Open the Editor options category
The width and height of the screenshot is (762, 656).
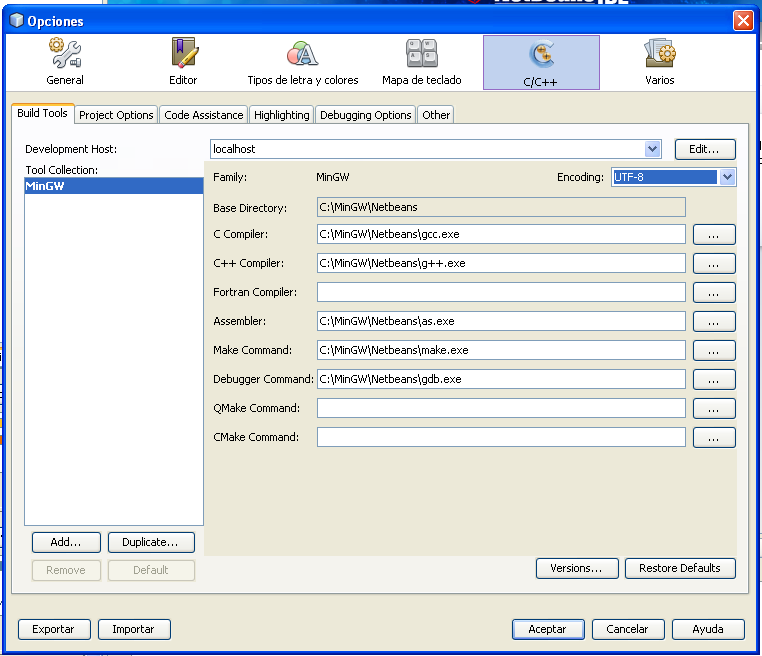pos(183,63)
